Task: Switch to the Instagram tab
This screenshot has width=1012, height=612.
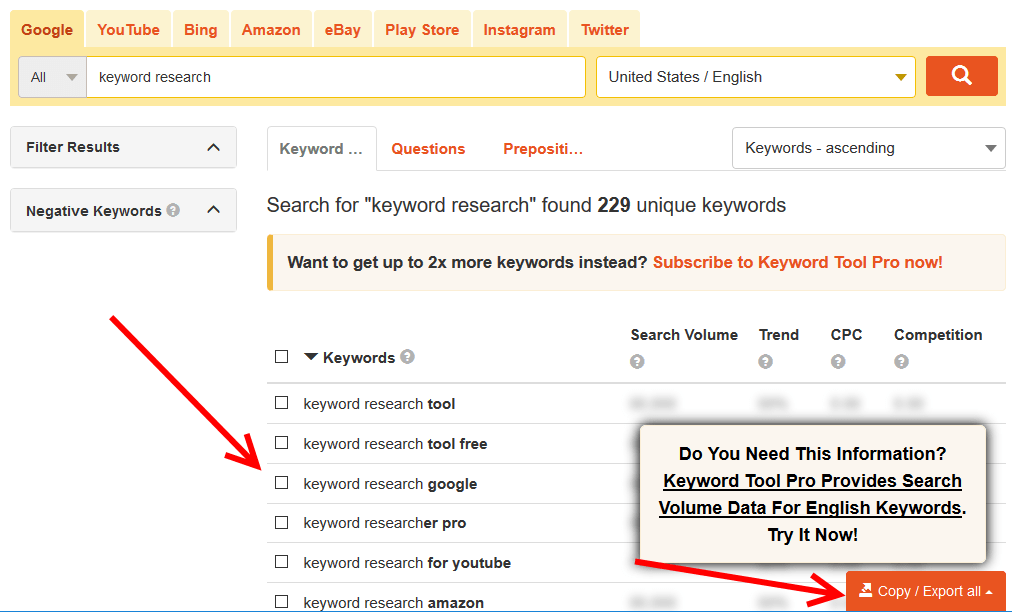Action: pyautogui.click(x=520, y=30)
